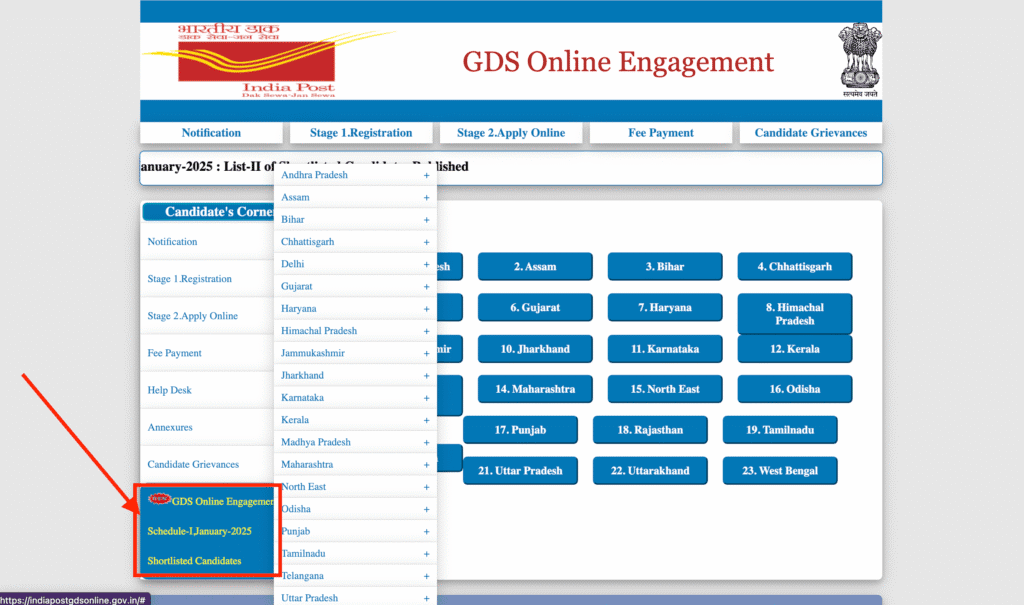
Task: Click the 6. Gujarat button
Action: click(535, 307)
